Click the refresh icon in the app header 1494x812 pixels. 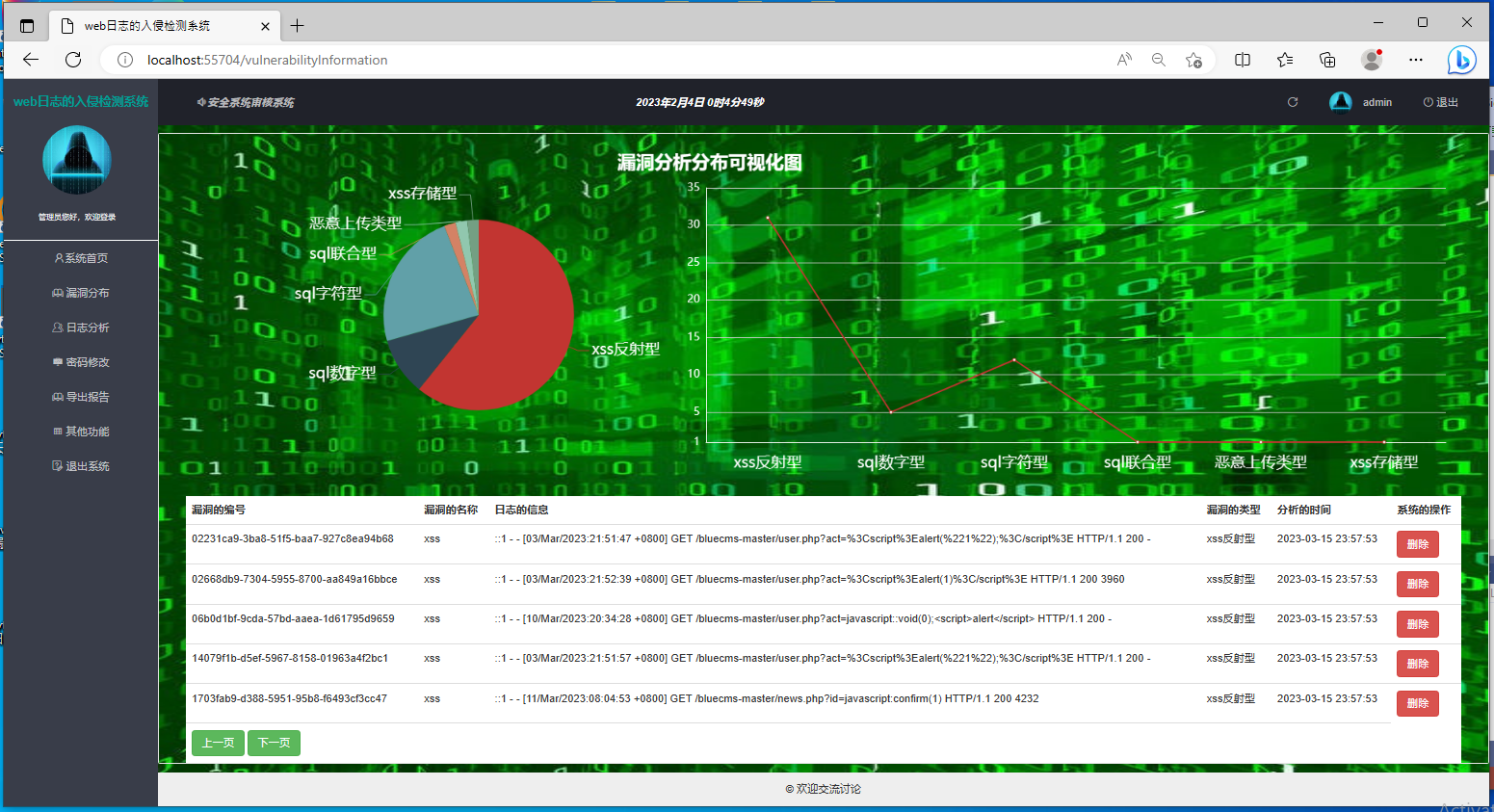point(1293,102)
